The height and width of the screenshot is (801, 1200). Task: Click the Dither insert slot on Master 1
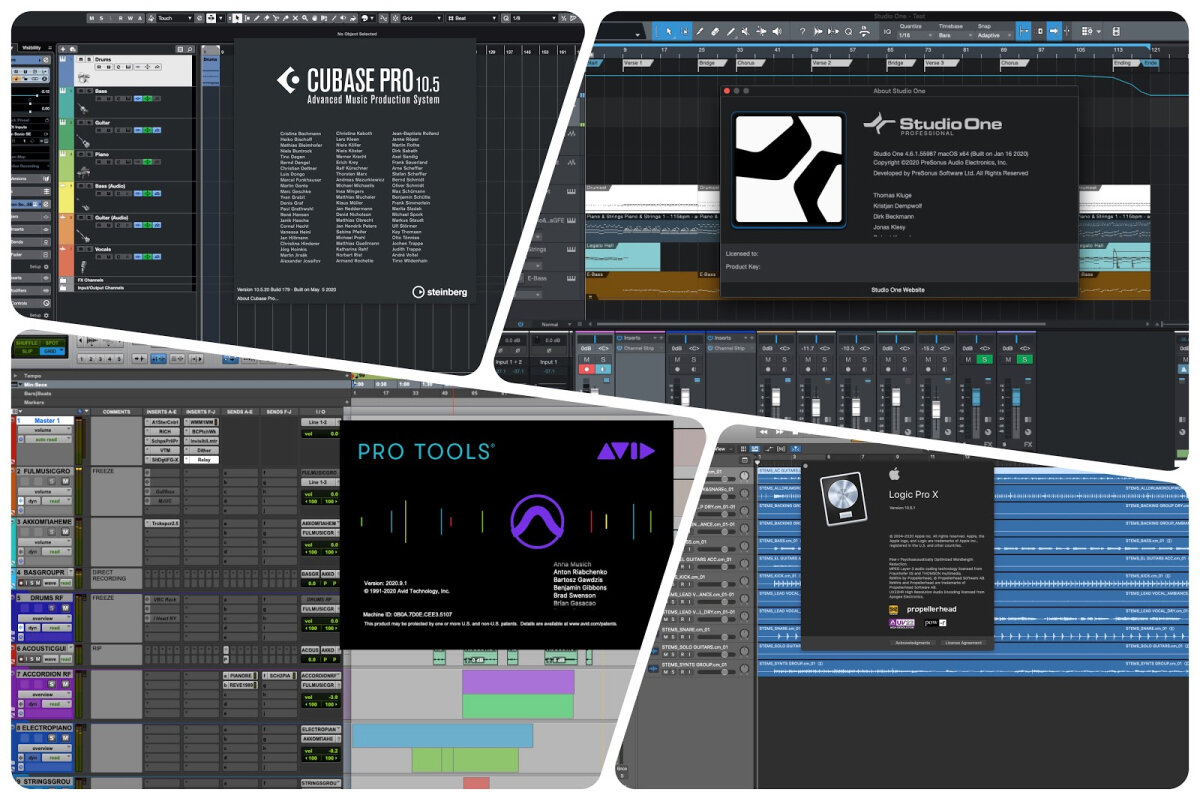[201, 450]
